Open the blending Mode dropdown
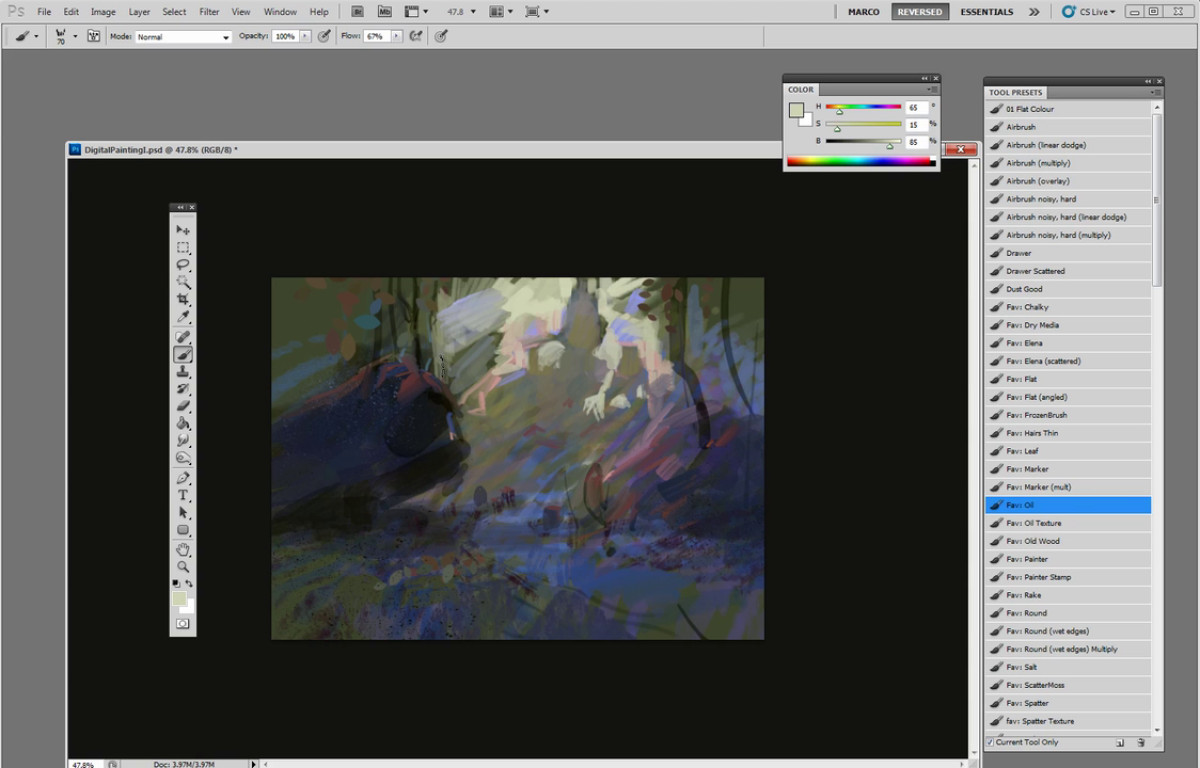The image size is (1200, 768). coord(183,36)
